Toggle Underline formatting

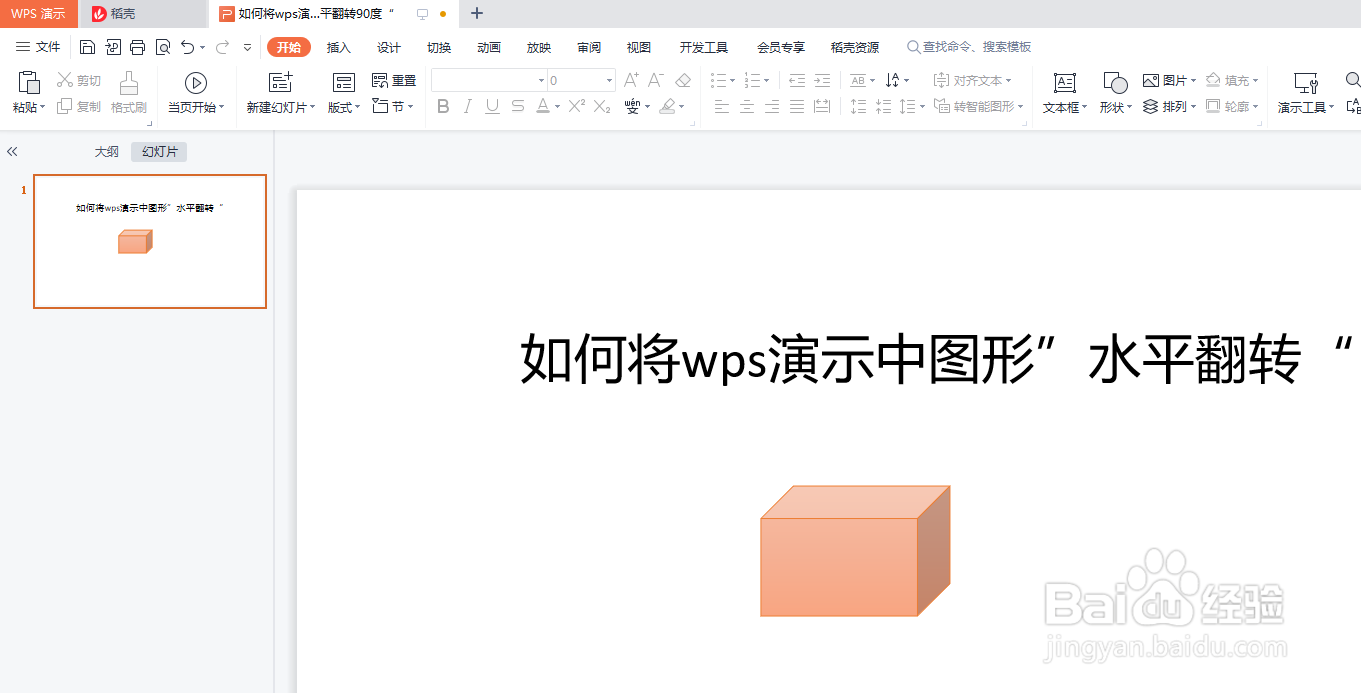point(492,106)
